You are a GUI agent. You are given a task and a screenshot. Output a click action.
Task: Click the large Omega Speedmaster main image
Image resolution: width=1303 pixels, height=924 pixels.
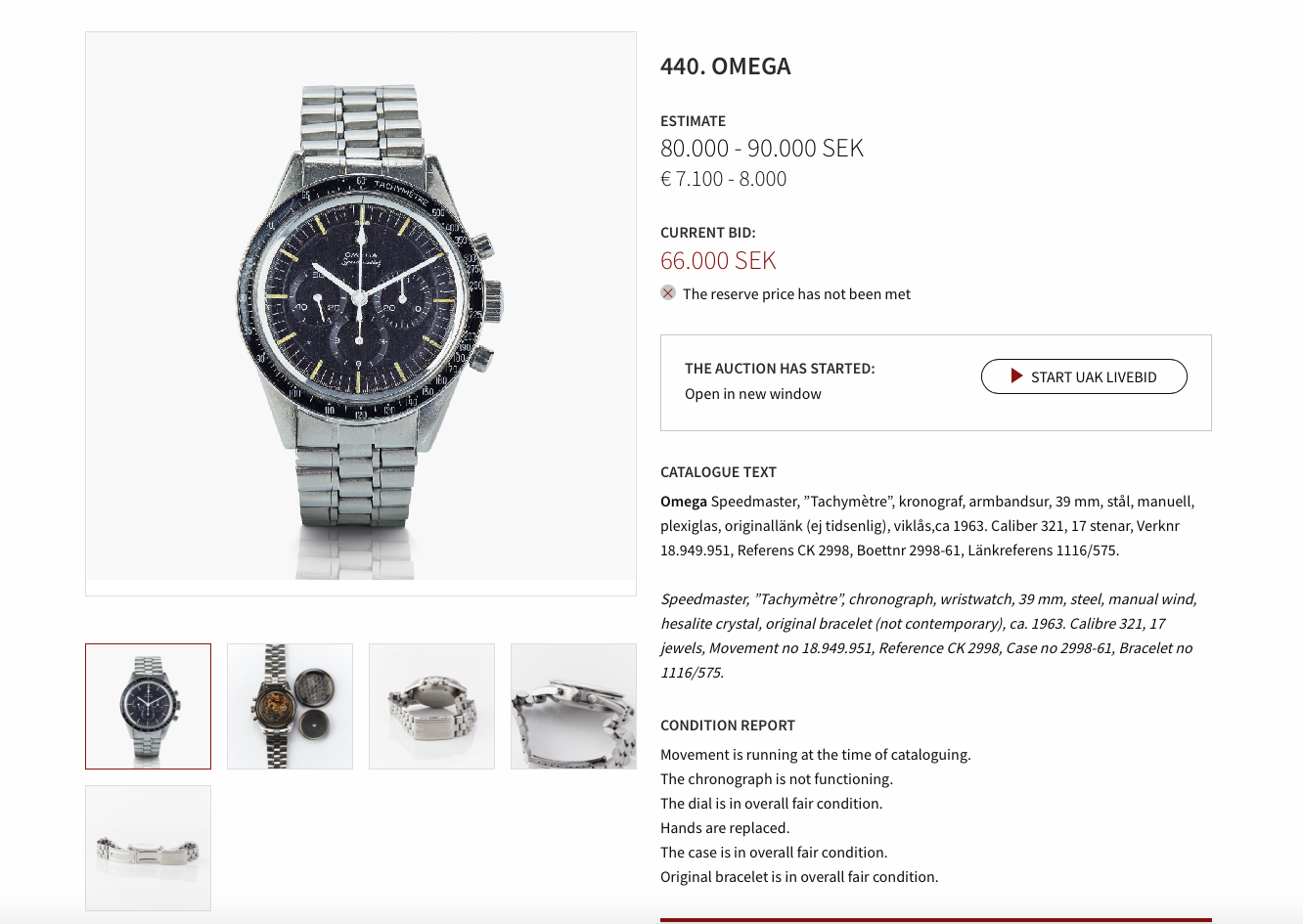click(x=360, y=313)
